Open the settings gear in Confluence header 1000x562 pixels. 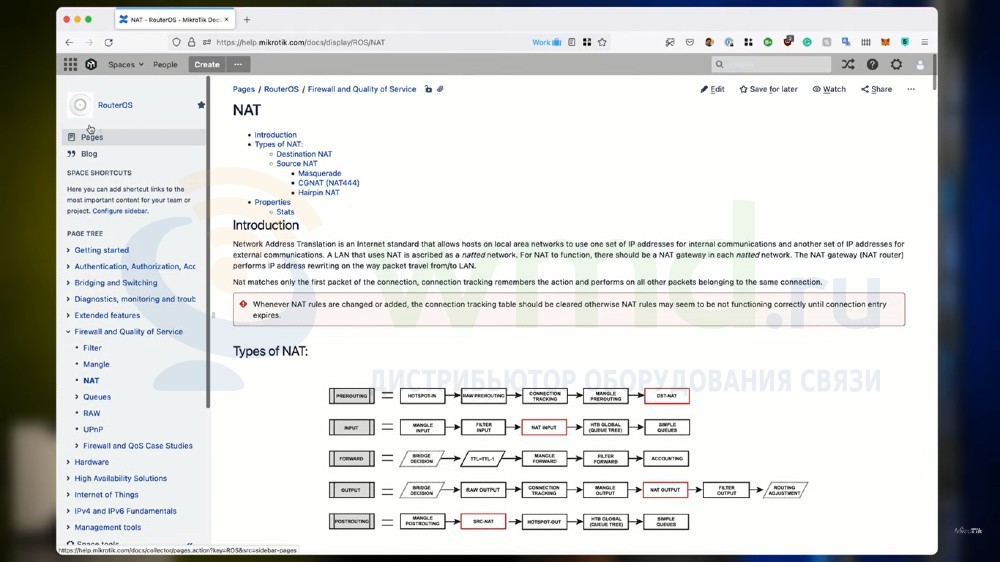(896, 64)
